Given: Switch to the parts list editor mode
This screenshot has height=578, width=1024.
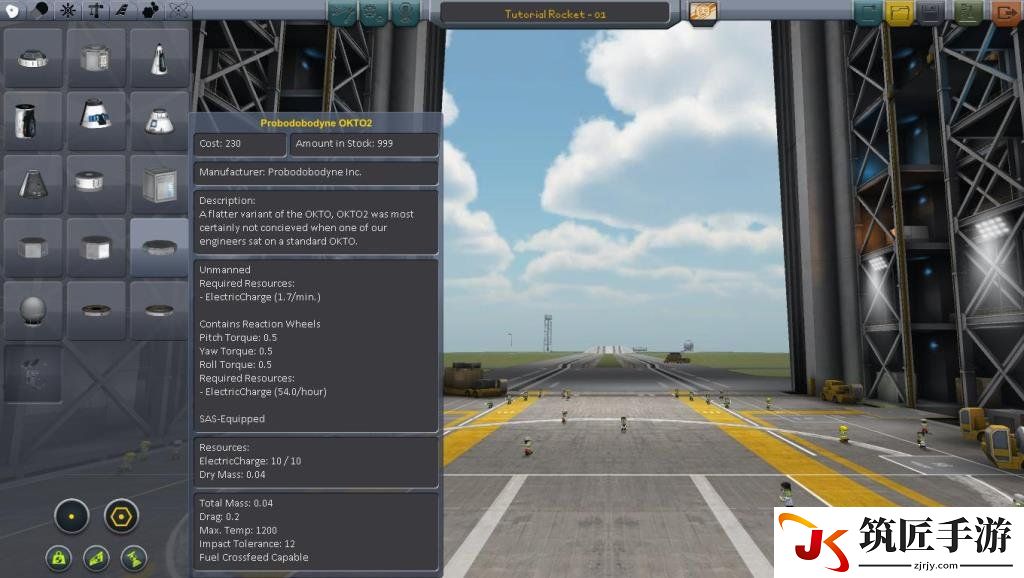Looking at the screenshot, I should [343, 12].
